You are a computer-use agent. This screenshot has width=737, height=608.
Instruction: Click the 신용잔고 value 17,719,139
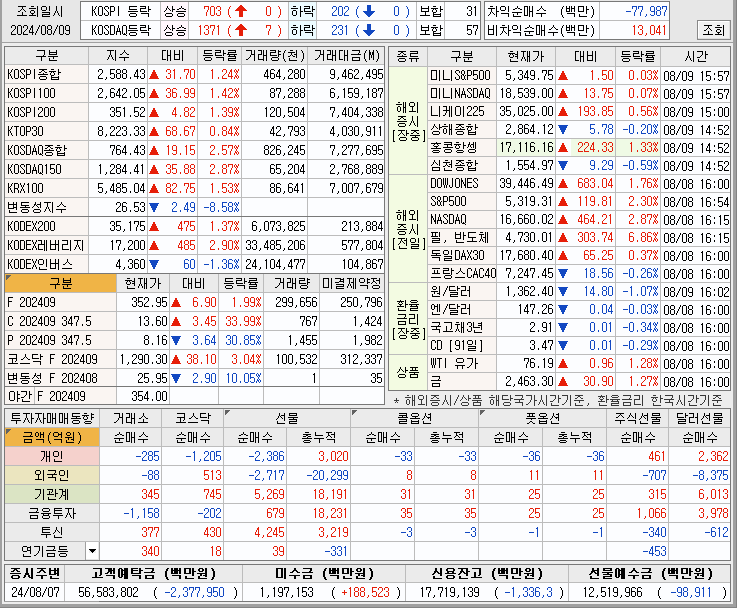[449, 592]
